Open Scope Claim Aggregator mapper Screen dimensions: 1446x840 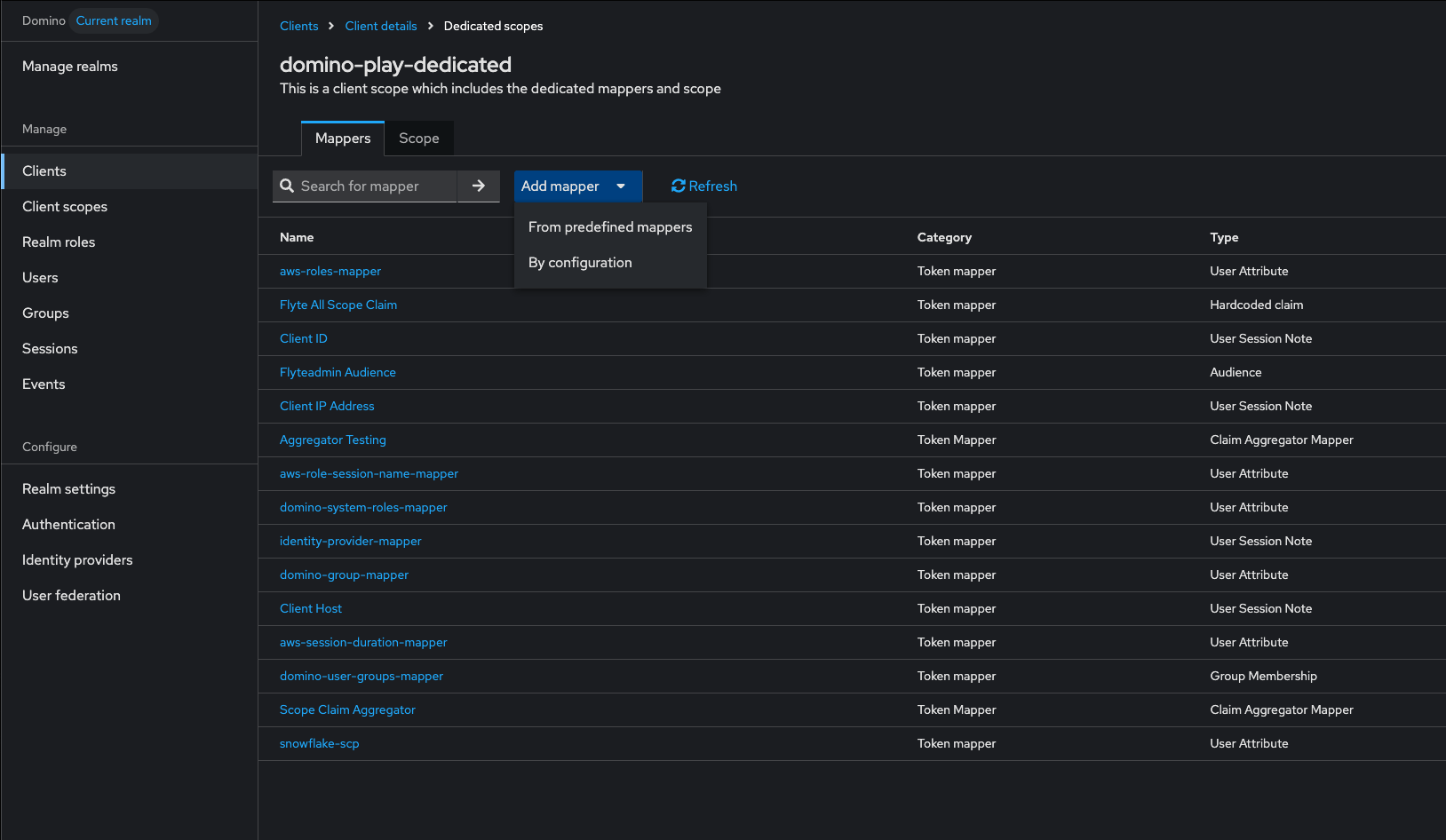tap(347, 709)
